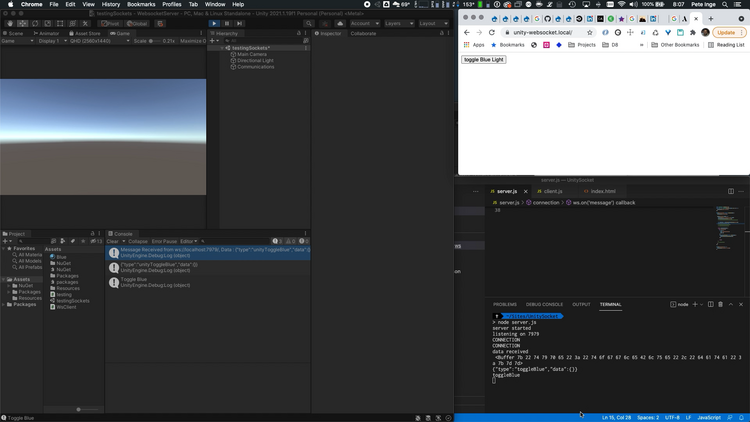
Task: Select the Move tool in Unity toolbar
Action: pos(22,23)
